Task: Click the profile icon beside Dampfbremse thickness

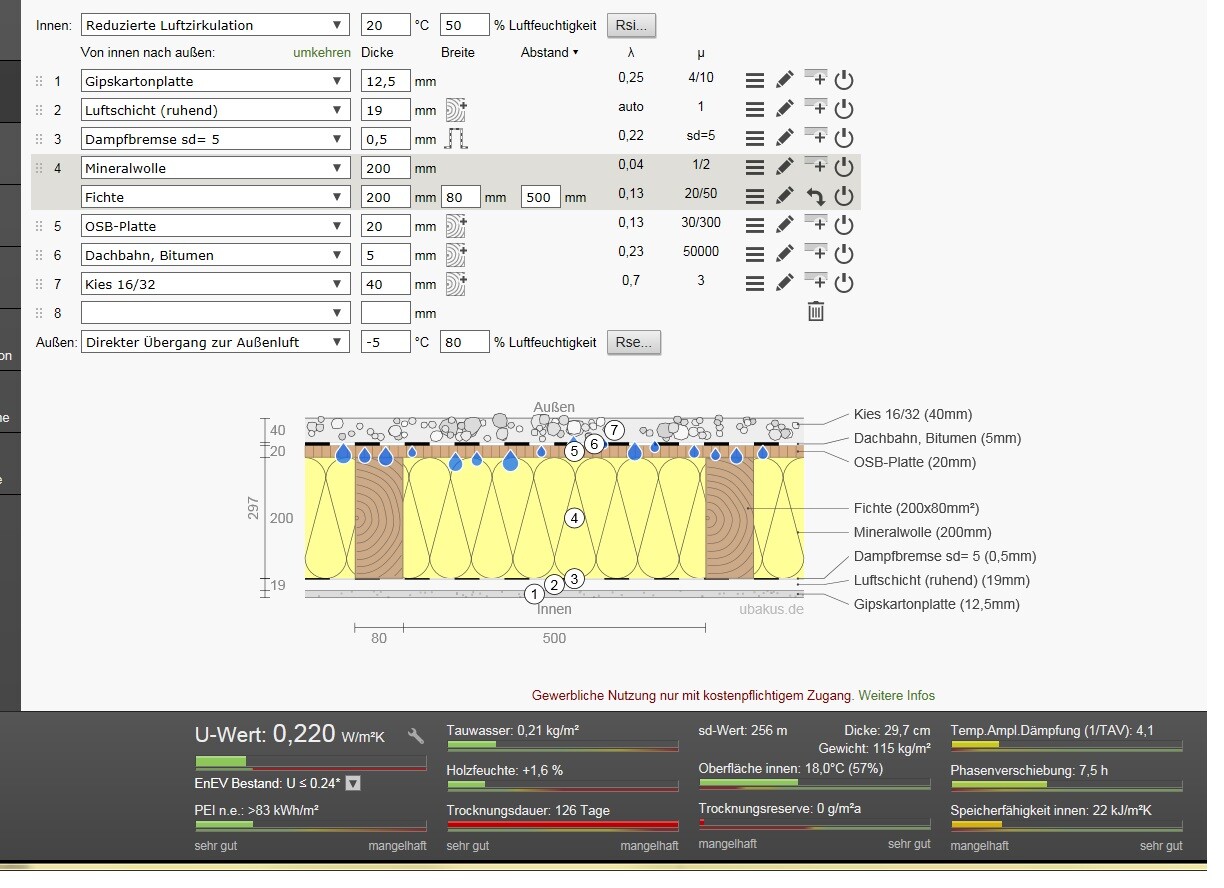Action: click(x=456, y=139)
